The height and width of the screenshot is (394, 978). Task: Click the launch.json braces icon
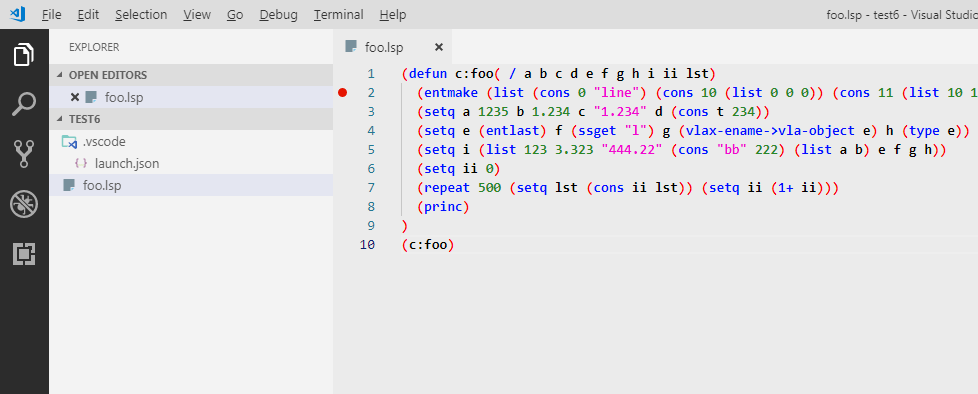tap(80, 163)
